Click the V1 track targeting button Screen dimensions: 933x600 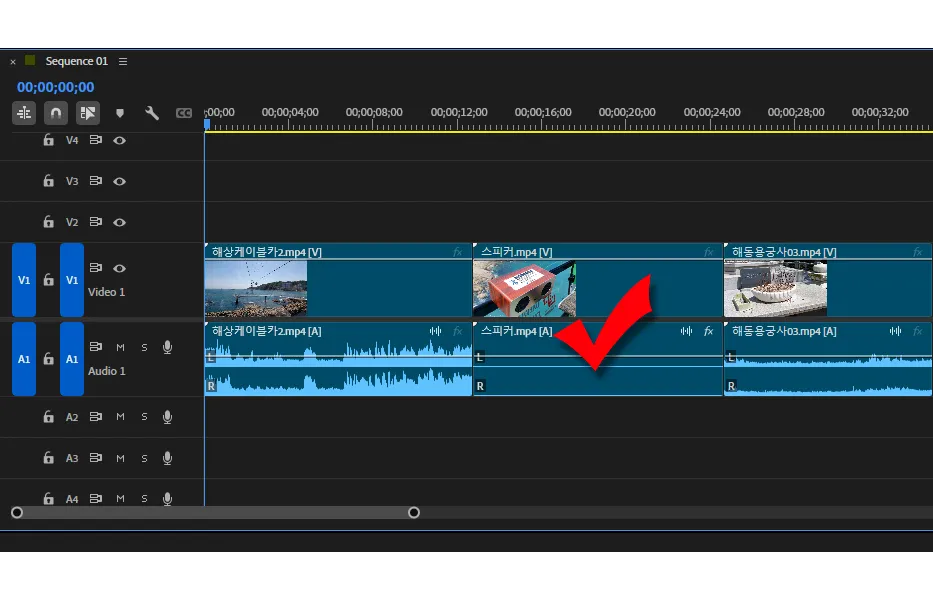tap(71, 280)
